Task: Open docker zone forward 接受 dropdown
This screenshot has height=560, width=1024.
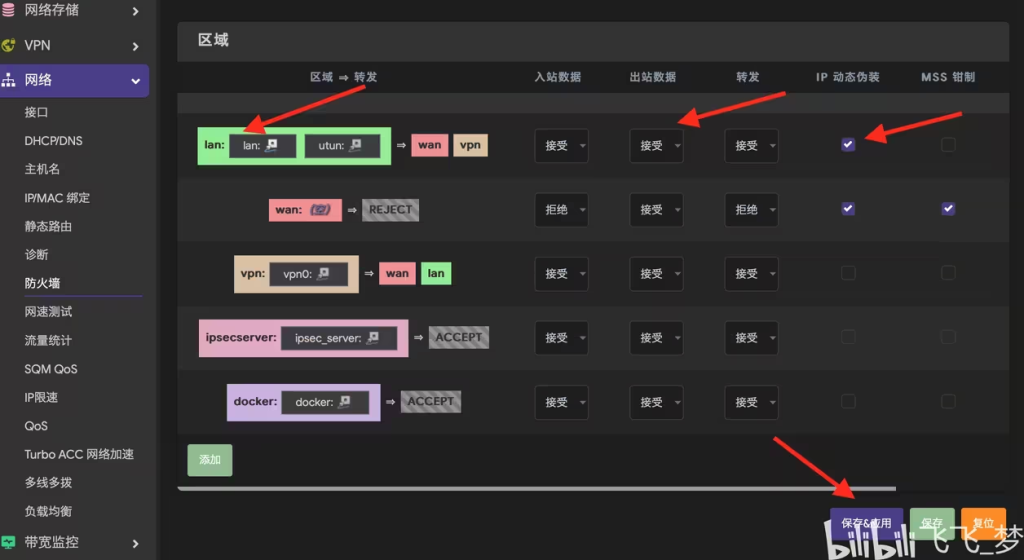Action: coord(751,402)
